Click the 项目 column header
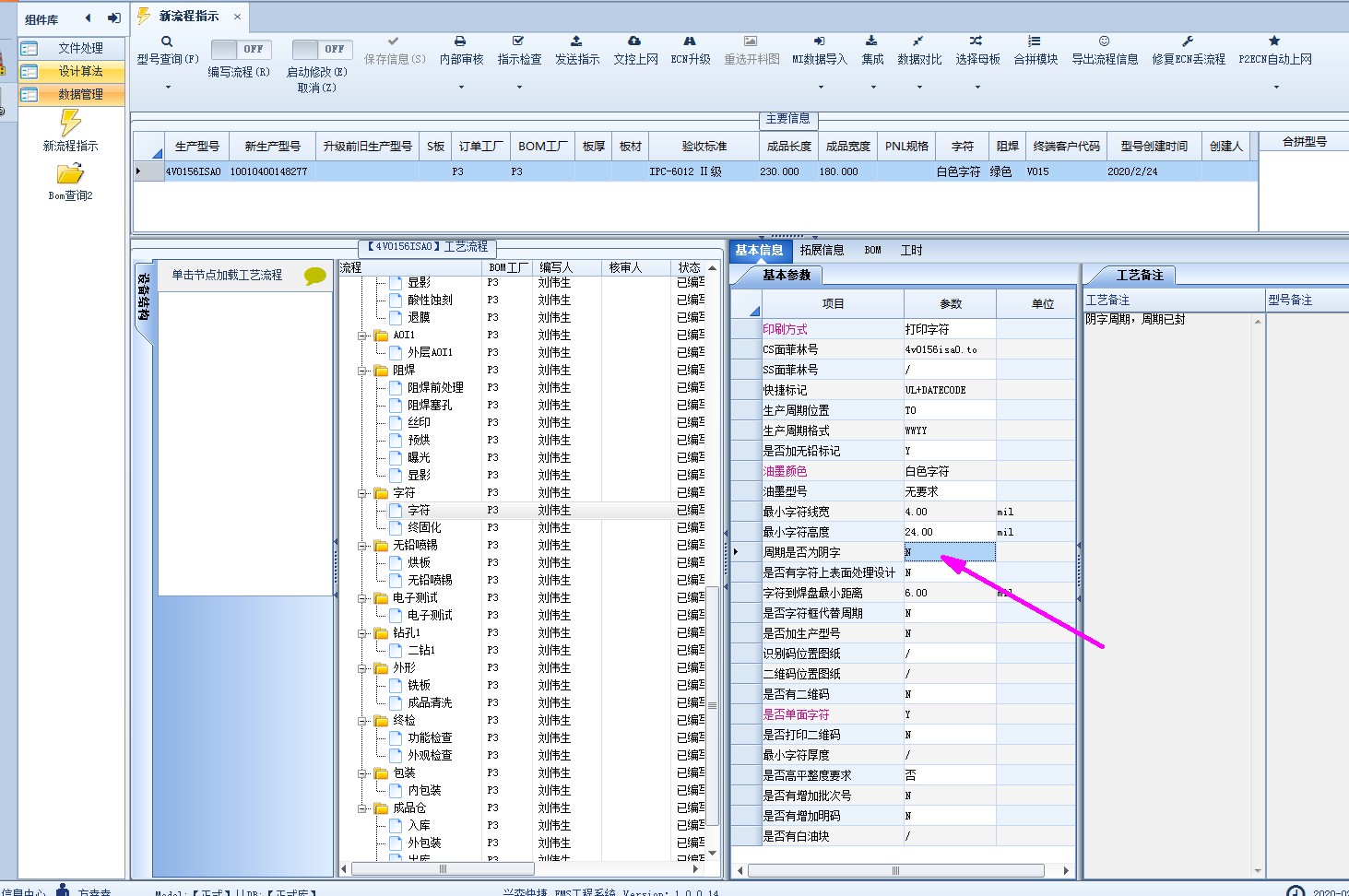The image size is (1349, 896). (833, 303)
